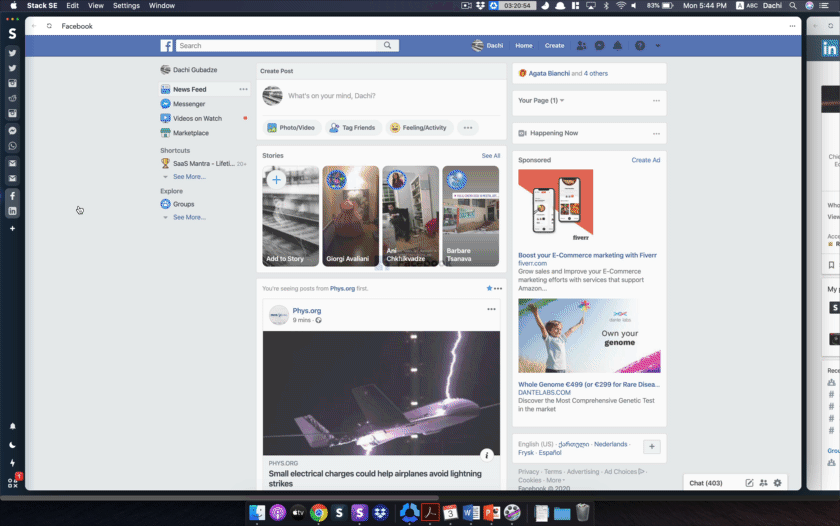The height and width of the screenshot is (526, 840).
Task: Open the Reddit app in Stack sidebar
Action: (x=12, y=98)
